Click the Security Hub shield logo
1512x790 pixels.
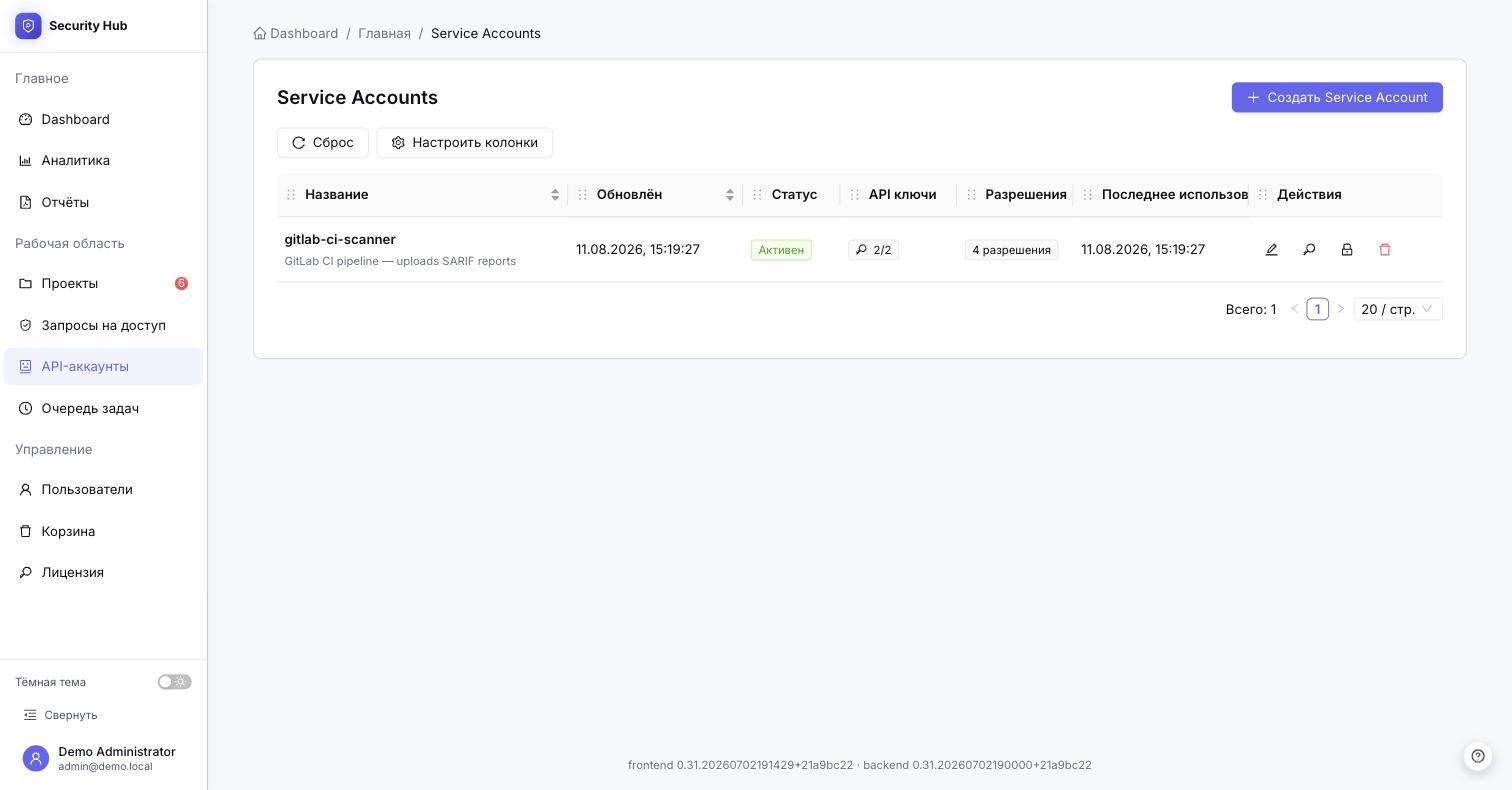(28, 26)
